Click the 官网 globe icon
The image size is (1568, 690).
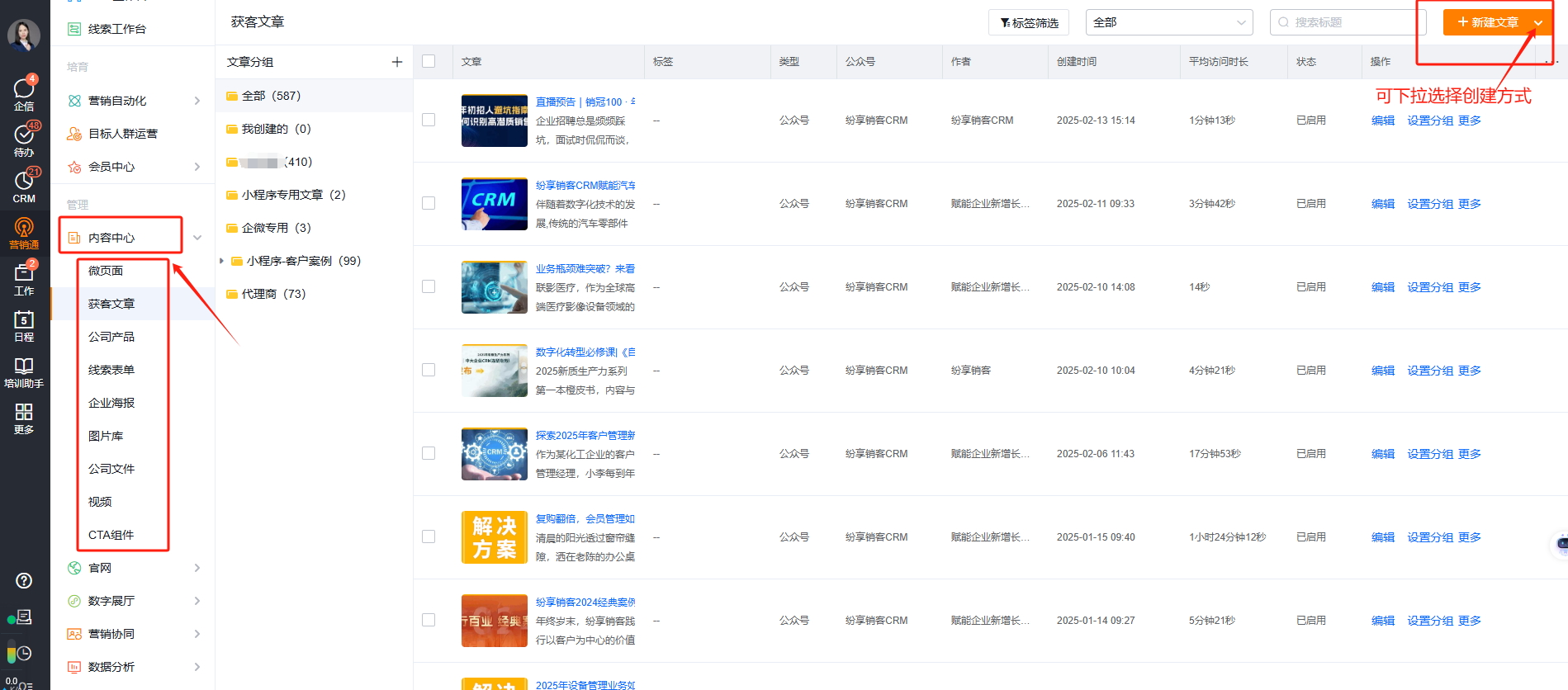[74, 568]
